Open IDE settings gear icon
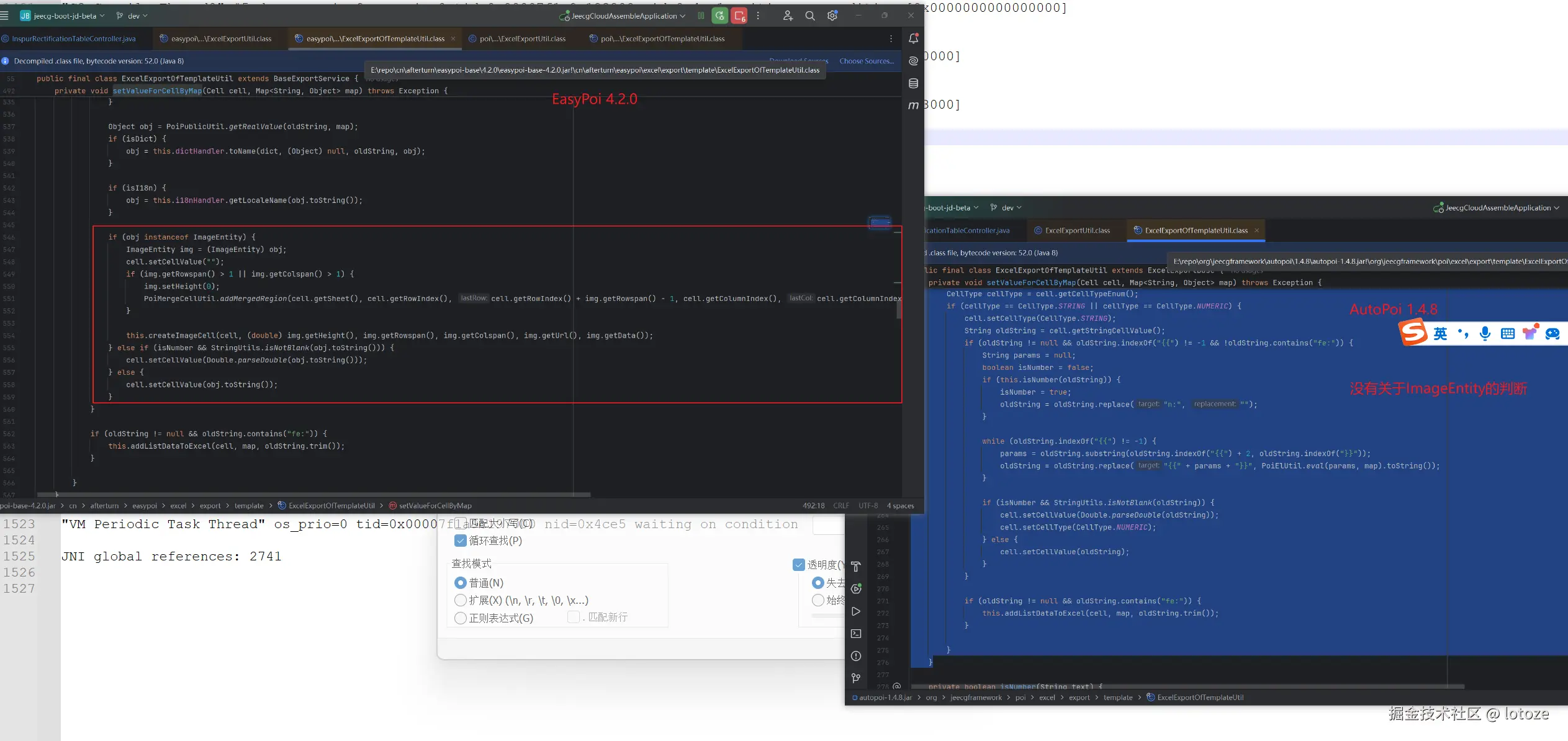The width and height of the screenshot is (1568, 741). tap(832, 16)
